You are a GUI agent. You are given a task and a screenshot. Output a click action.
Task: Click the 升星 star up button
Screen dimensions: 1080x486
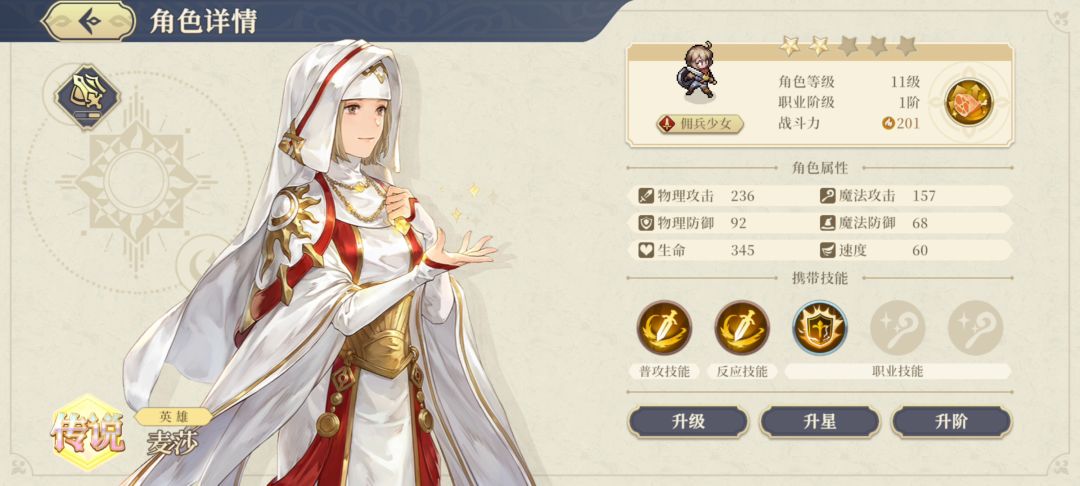point(820,422)
